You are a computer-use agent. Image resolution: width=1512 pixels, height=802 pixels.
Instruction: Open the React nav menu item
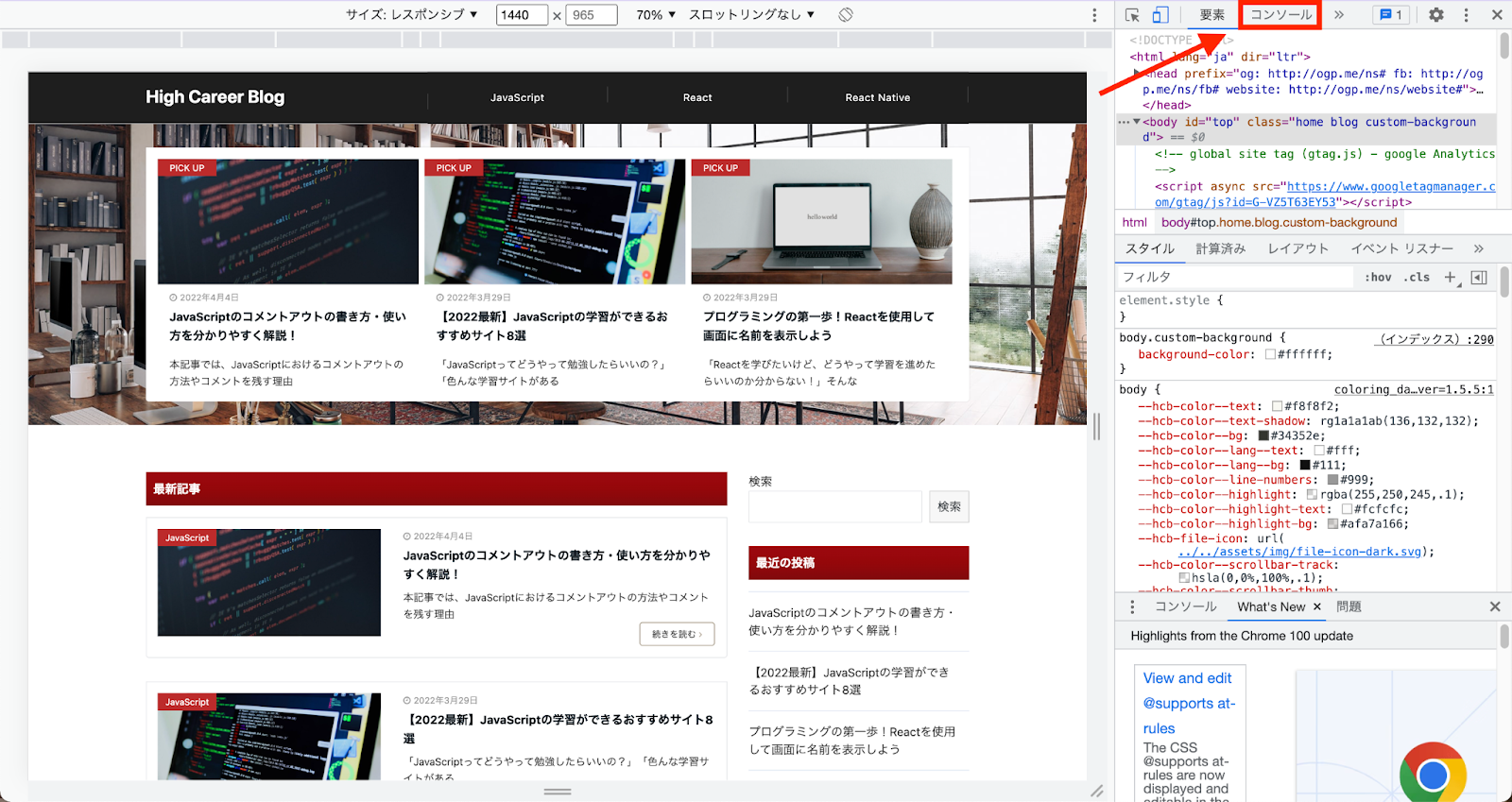(x=697, y=97)
